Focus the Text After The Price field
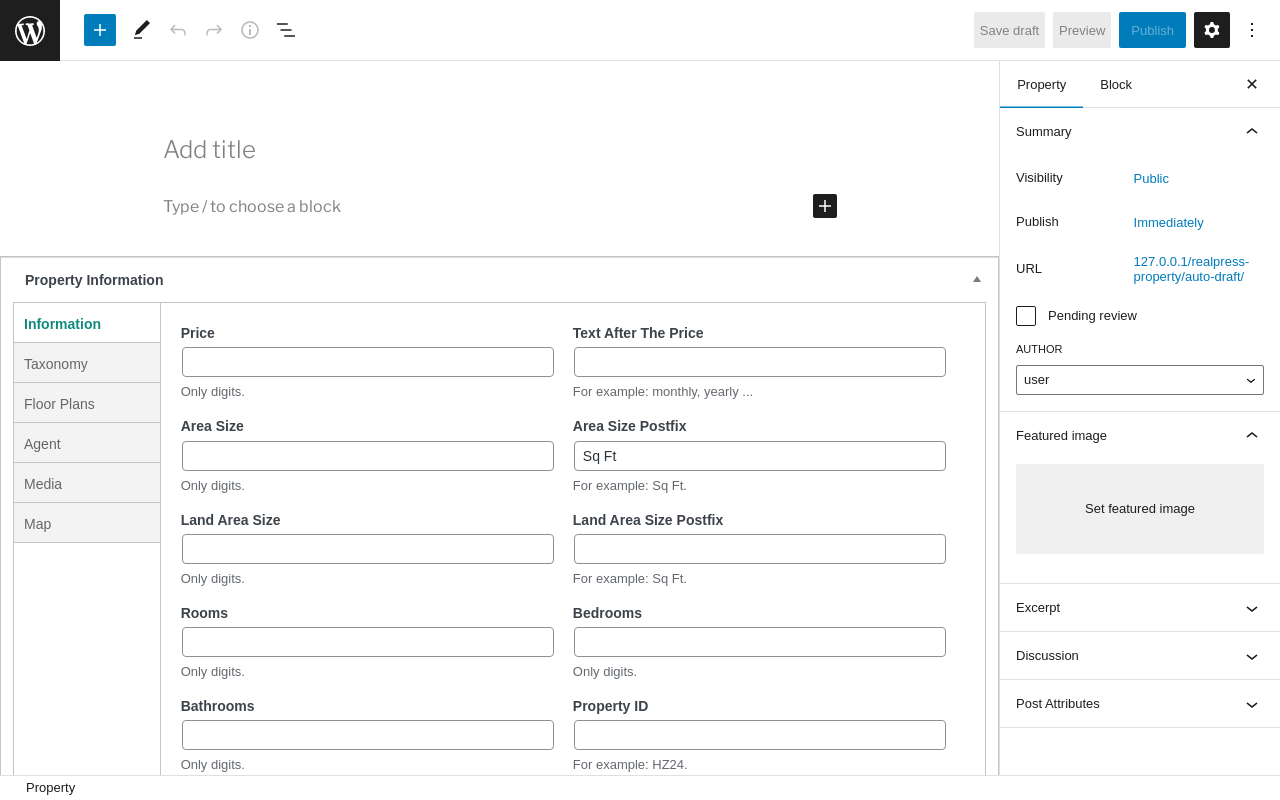Screen dimensions: 1280x800 point(760,362)
